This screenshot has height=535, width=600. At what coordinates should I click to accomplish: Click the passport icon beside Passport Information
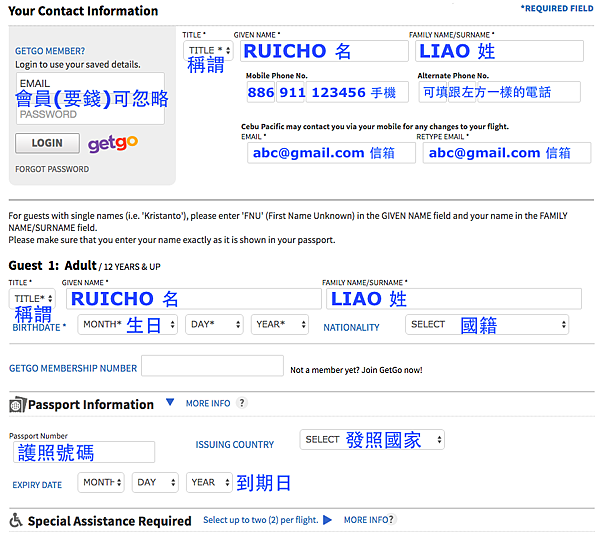point(18,405)
